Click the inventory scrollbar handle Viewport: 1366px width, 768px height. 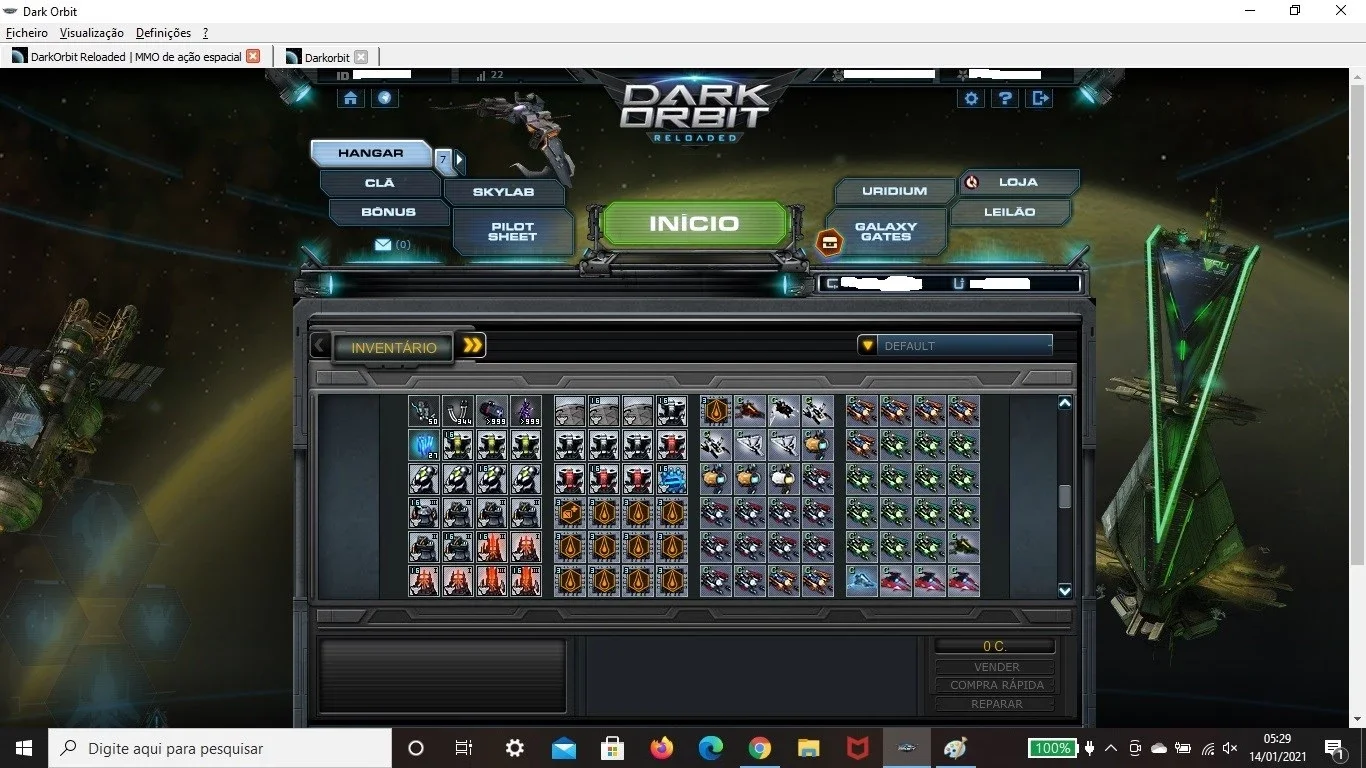pos(1065,496)
